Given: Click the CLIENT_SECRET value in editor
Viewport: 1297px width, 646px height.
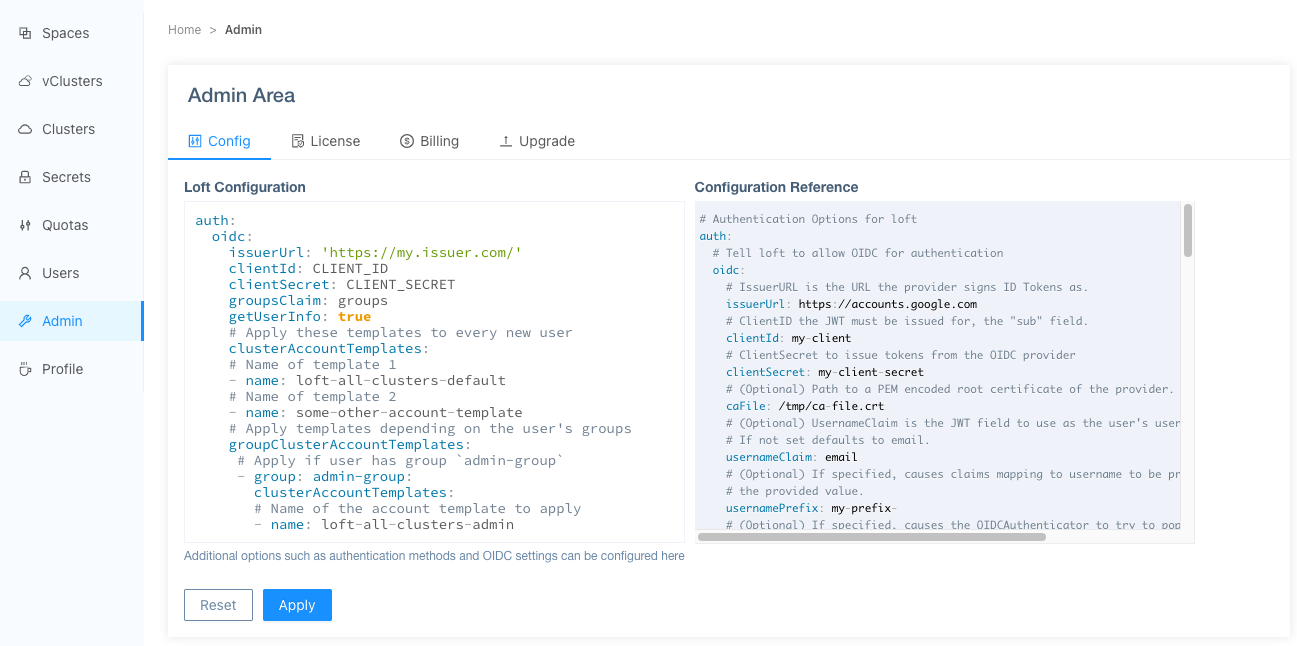Looking at the screenshot, I should (400, 285).
